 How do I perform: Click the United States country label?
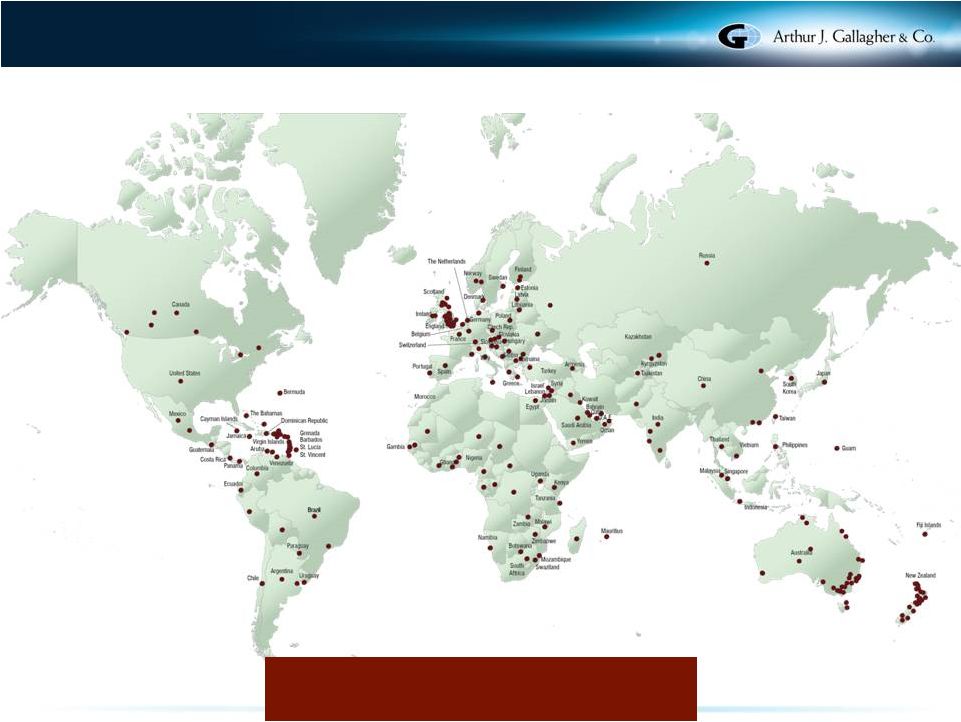184,373
